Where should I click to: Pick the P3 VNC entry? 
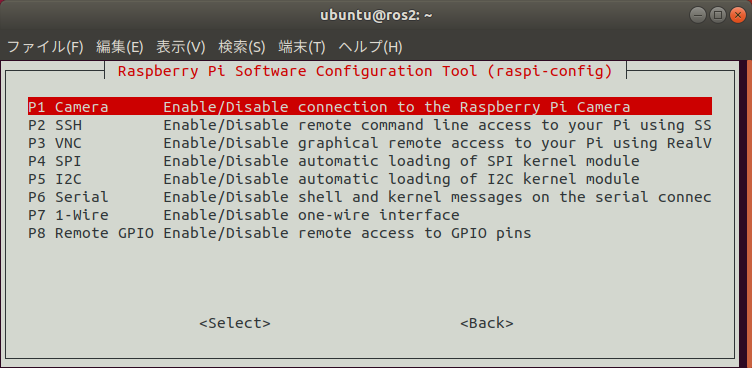370,143
